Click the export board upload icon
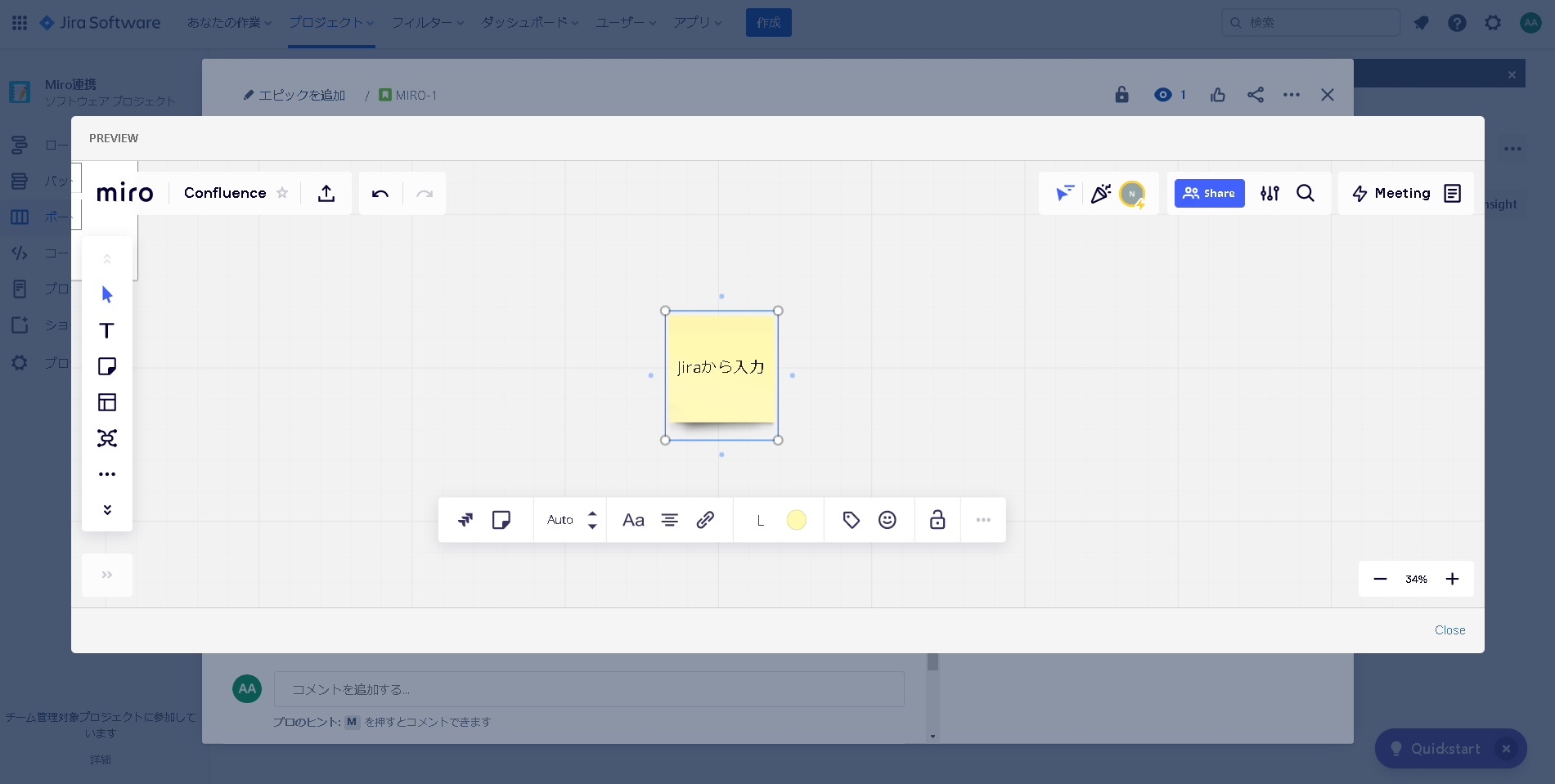 point(326,194)
